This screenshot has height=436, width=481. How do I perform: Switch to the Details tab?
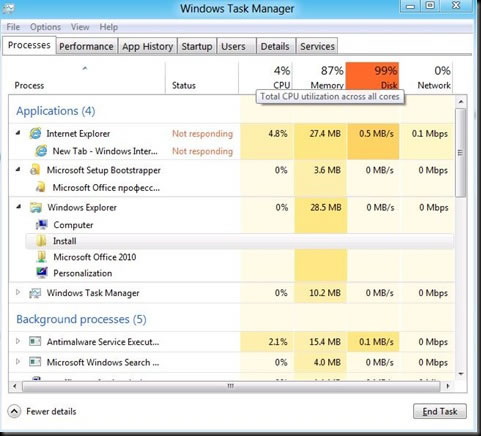pos(275,46)
